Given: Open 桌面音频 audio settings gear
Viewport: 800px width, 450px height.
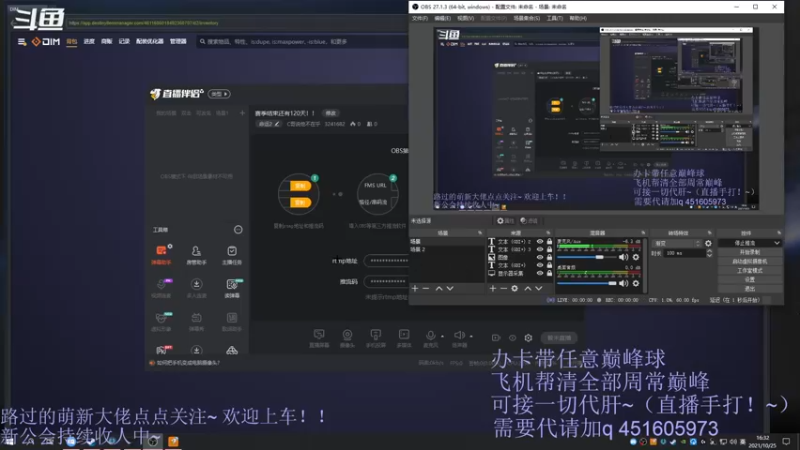Looking at the screenshot, I should coord(636,283).
